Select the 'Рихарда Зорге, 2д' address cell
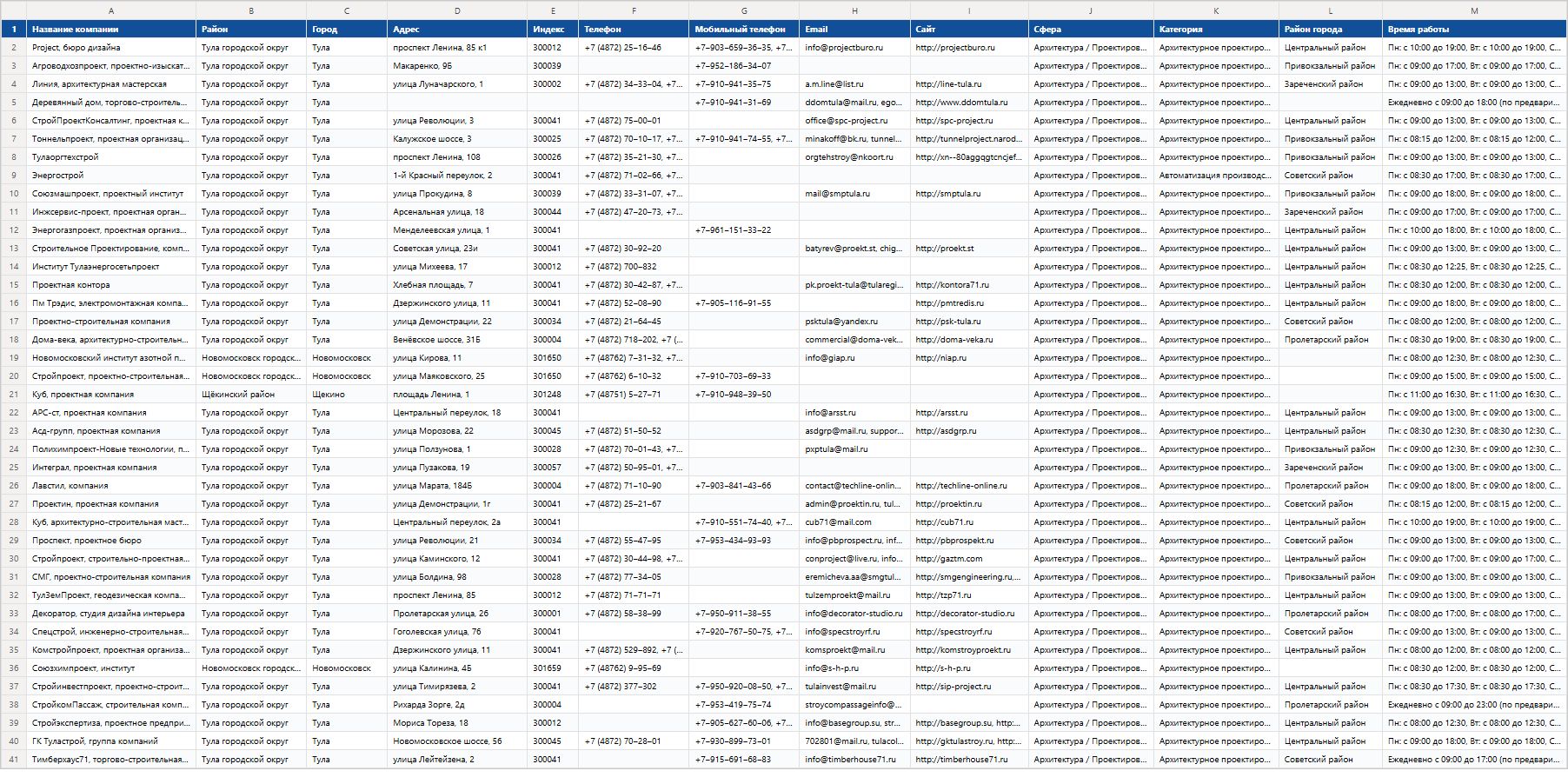The width and height of the screenshot is (1568, 784). 457,705
